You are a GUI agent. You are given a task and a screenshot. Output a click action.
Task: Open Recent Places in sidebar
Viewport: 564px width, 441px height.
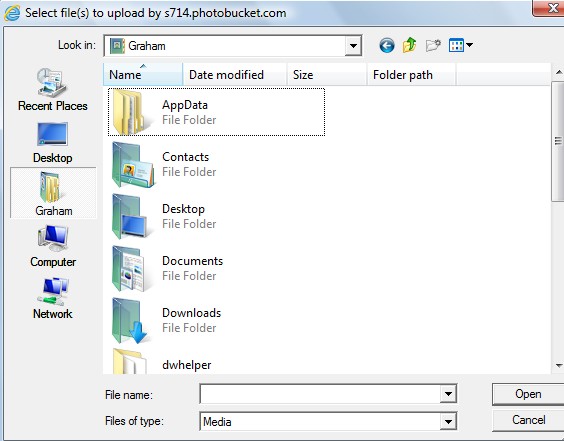pos(53,90)
